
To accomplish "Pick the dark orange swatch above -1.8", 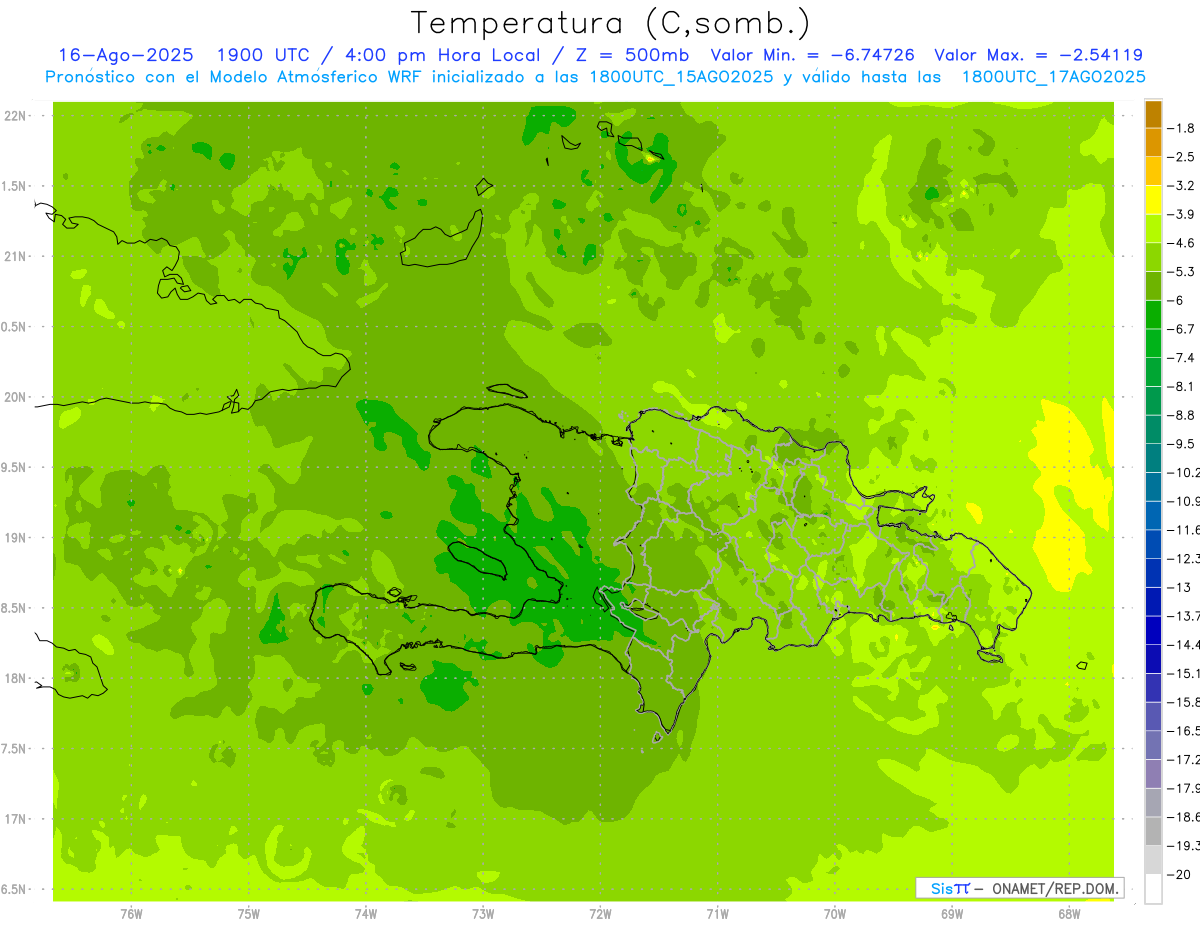I will tap(1153, 114).
